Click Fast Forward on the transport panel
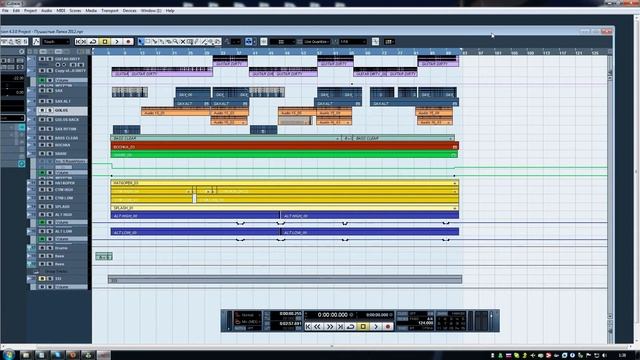 click(x=330, y=327)
